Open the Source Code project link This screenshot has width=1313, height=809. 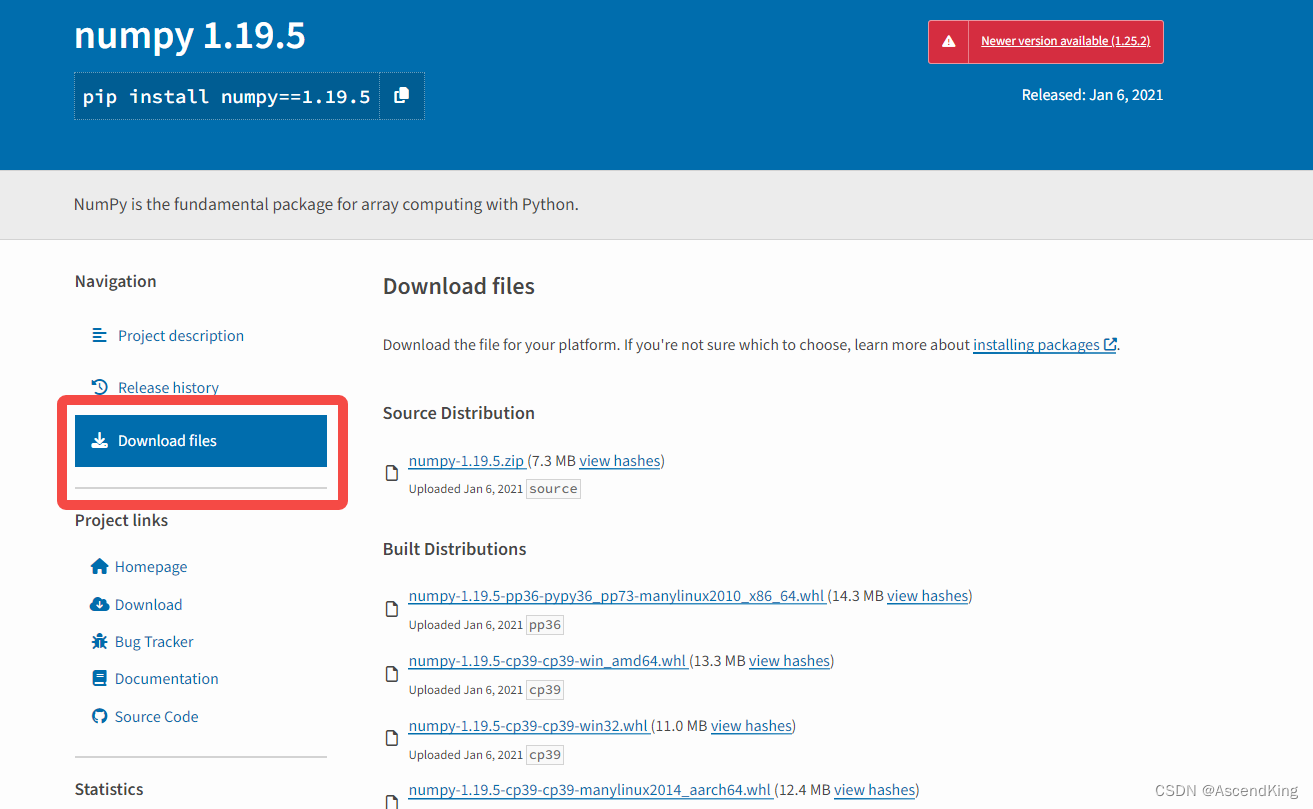pyautogui.click(x=156, y=717)
